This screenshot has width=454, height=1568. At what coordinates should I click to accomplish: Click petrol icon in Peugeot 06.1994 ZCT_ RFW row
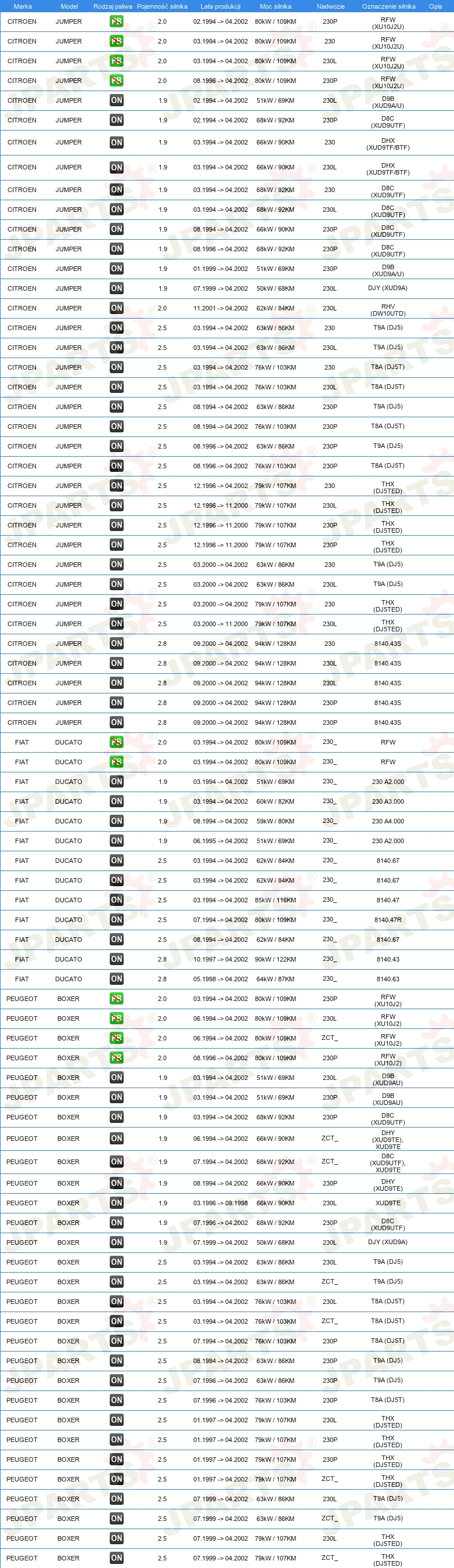click(x=116, y=1038)
